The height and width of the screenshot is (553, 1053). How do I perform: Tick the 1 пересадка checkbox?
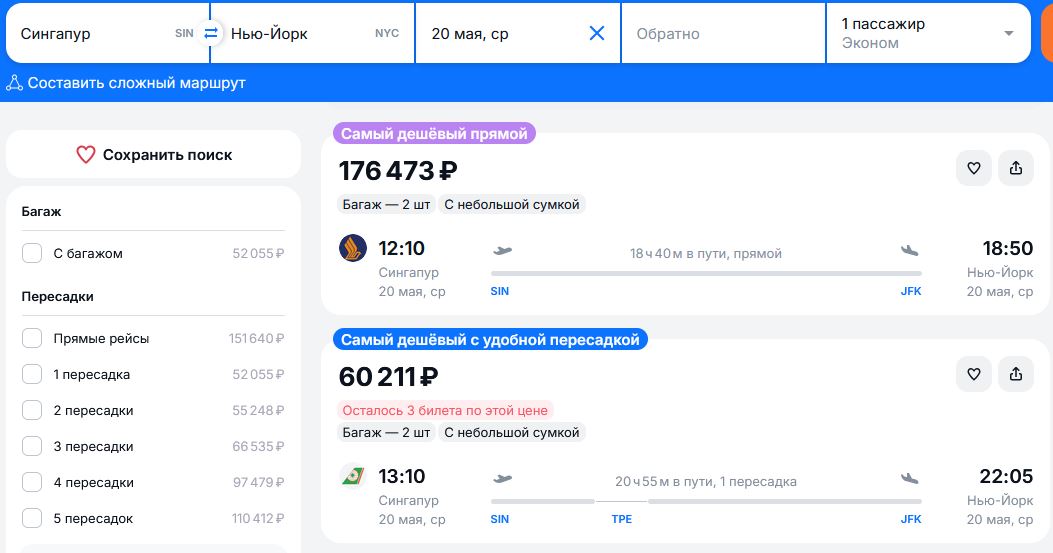pos(32,375)
